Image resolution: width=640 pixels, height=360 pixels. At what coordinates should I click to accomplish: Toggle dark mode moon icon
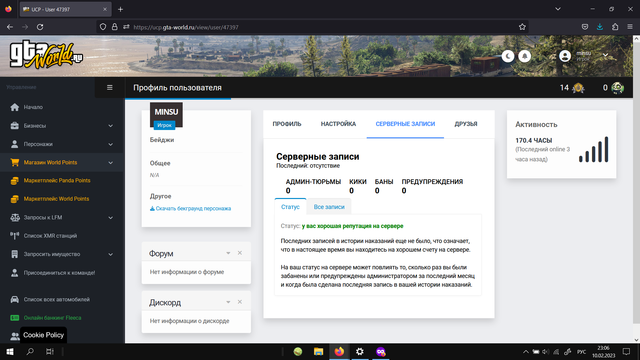(x=508, y=56)
